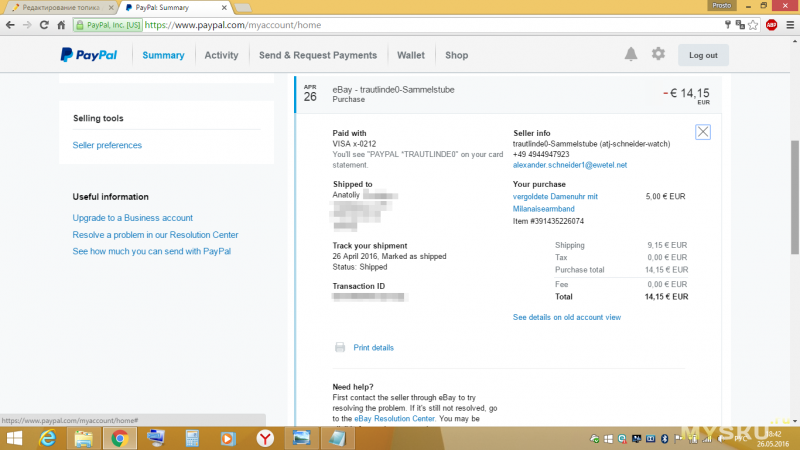Reload the PayPal page
The width and height of the screenshot is (800, 450).
tap(44, 25)
